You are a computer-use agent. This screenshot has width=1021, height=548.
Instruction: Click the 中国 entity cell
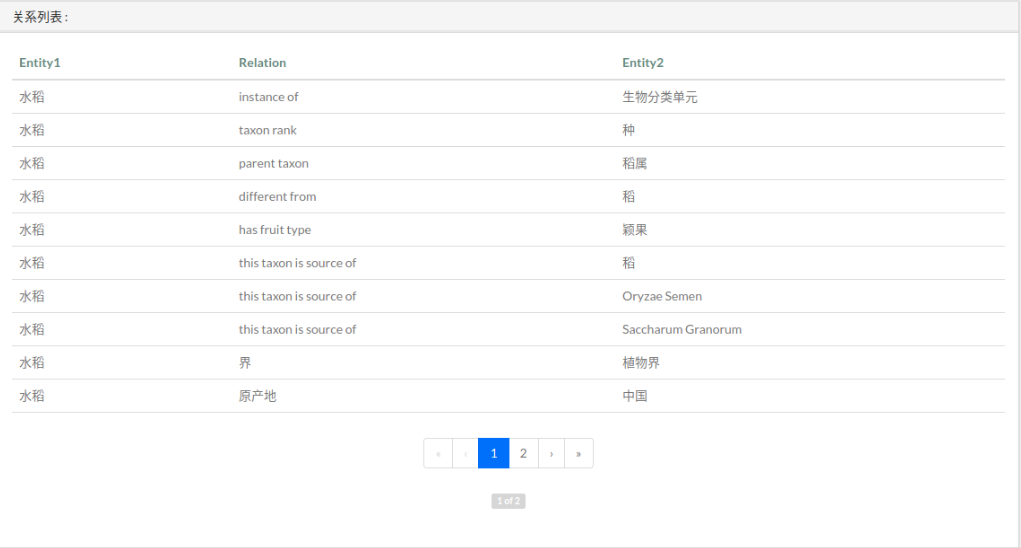click(635, 396)
